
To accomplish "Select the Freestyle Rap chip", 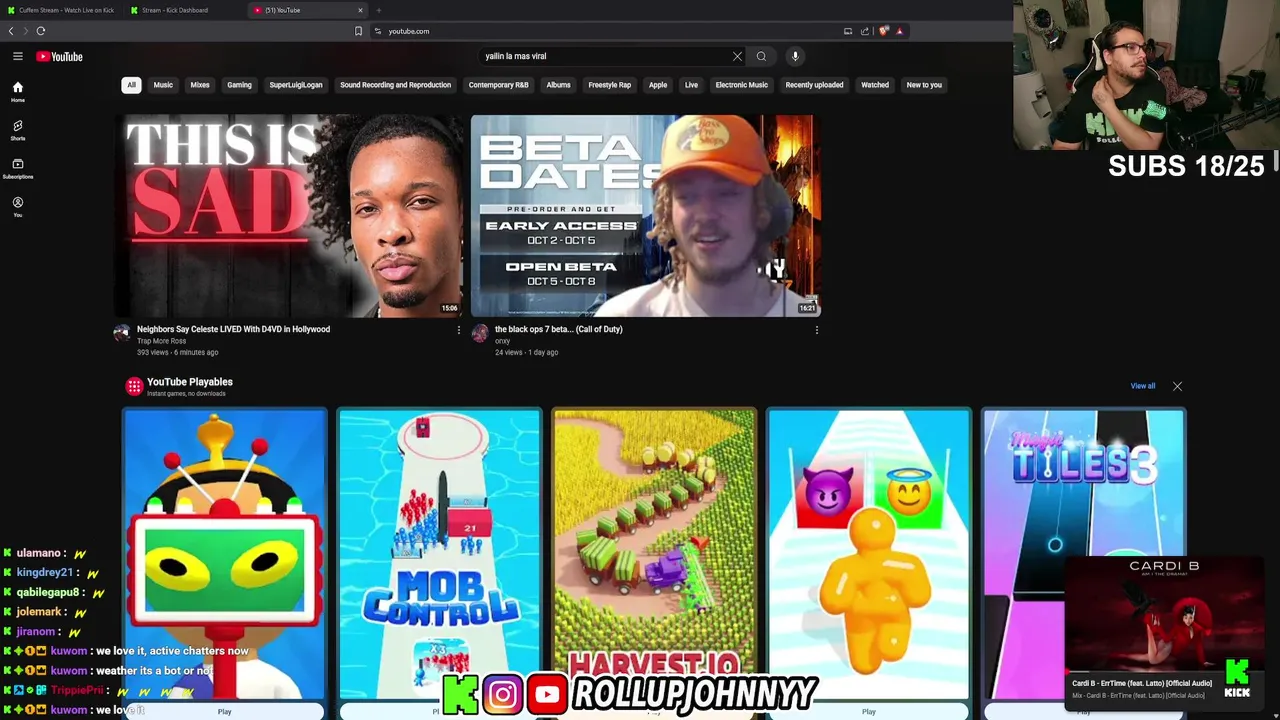I will pyautogui.click(x=609, y=85).
